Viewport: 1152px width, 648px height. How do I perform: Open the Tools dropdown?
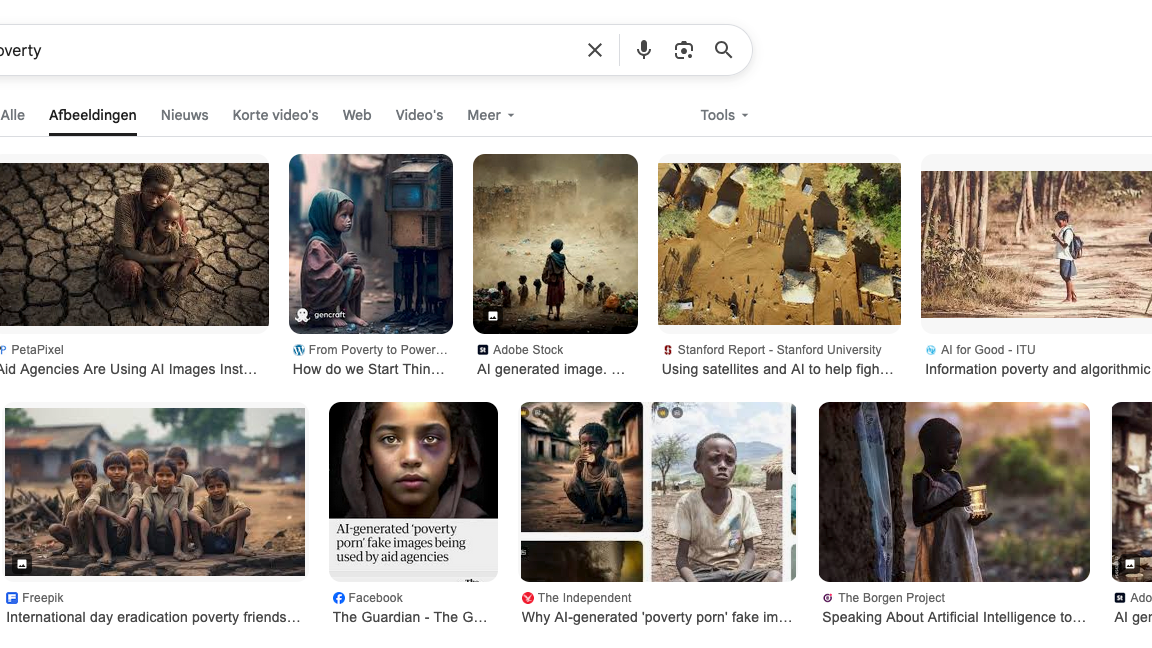(724, 115)
